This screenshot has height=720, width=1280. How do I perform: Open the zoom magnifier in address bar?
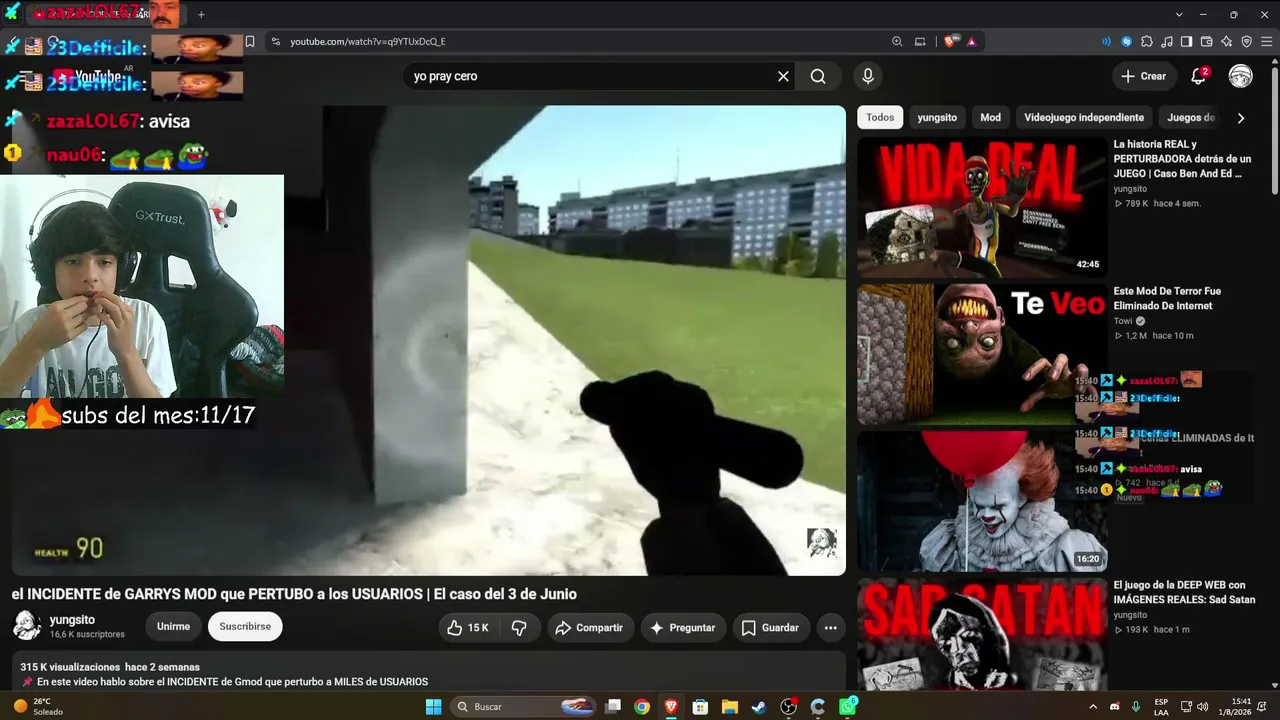point(897,42)
